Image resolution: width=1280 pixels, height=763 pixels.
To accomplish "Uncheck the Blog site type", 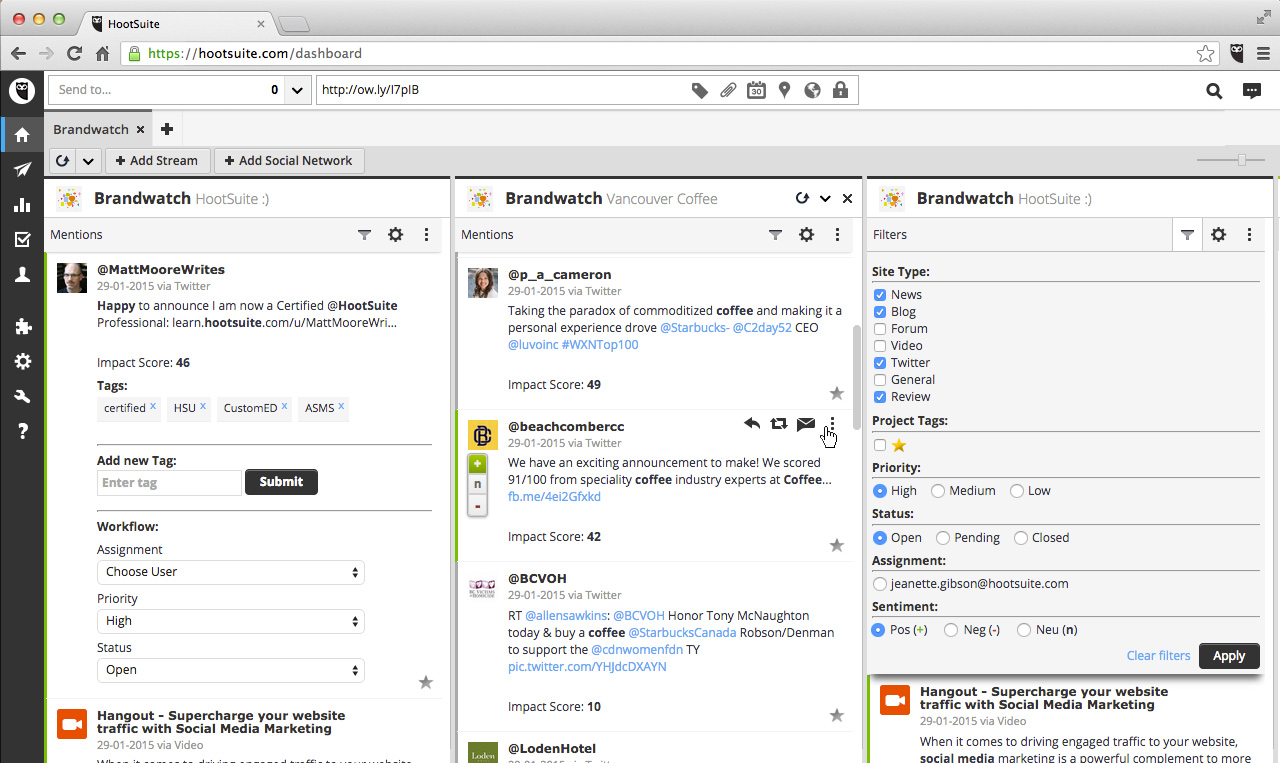I will 880,312.
